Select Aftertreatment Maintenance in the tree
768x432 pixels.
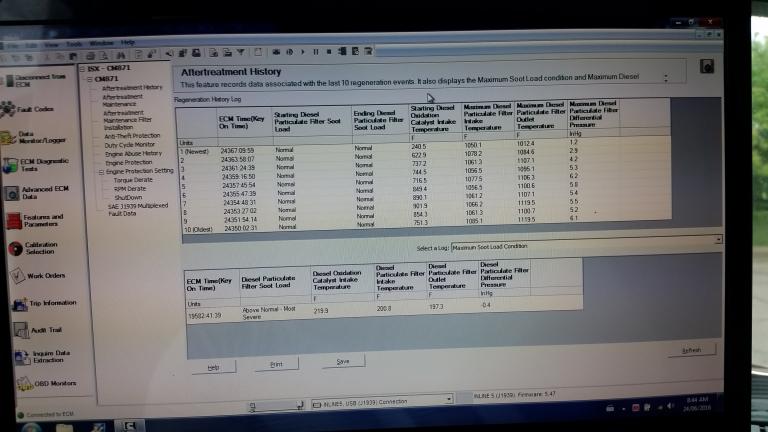(x=122, y=100)
